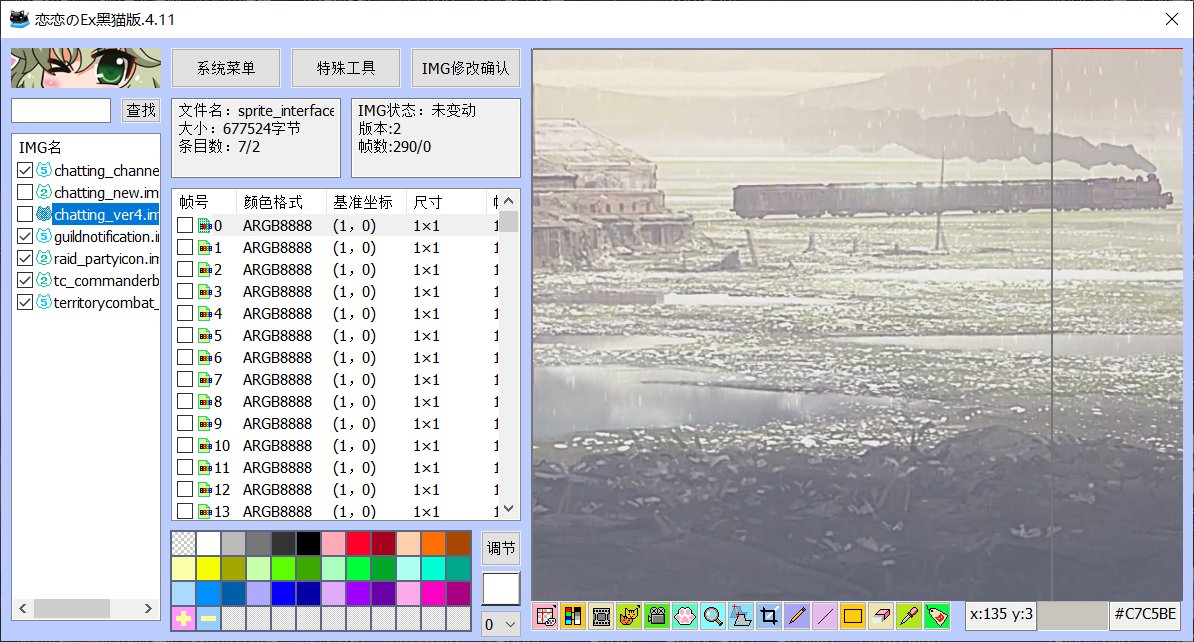Select the magnifier zoom tool
Viewport: 1194px width, 642px height.
[x=713, y=616]
